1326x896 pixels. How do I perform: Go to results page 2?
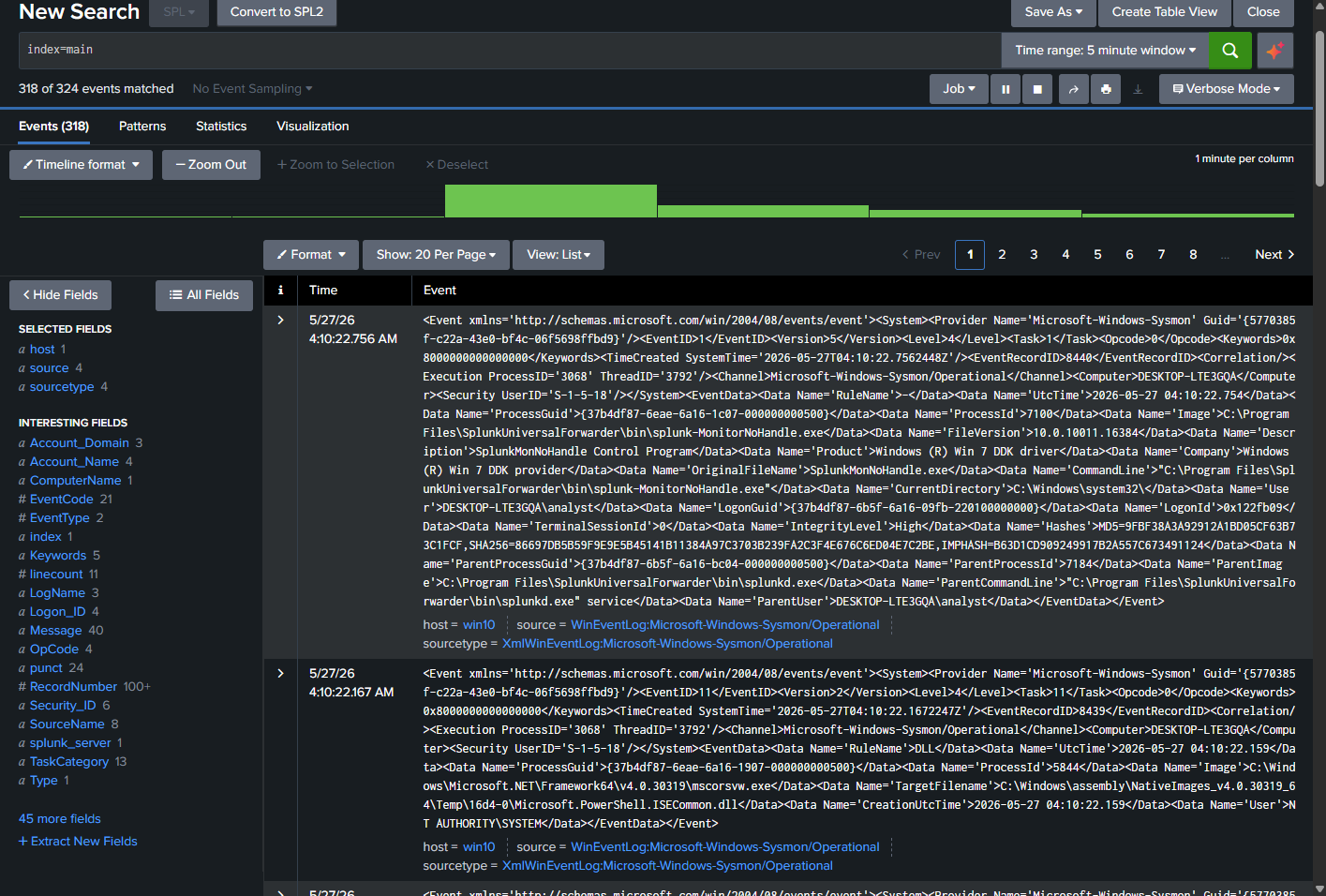click(1002, 255)
